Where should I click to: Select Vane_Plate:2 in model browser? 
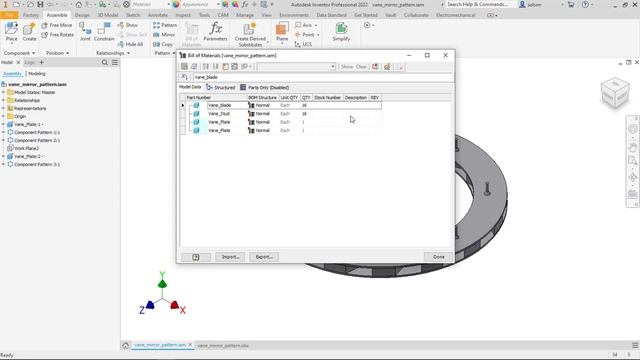pyautogui.click(x=24, y=156)
